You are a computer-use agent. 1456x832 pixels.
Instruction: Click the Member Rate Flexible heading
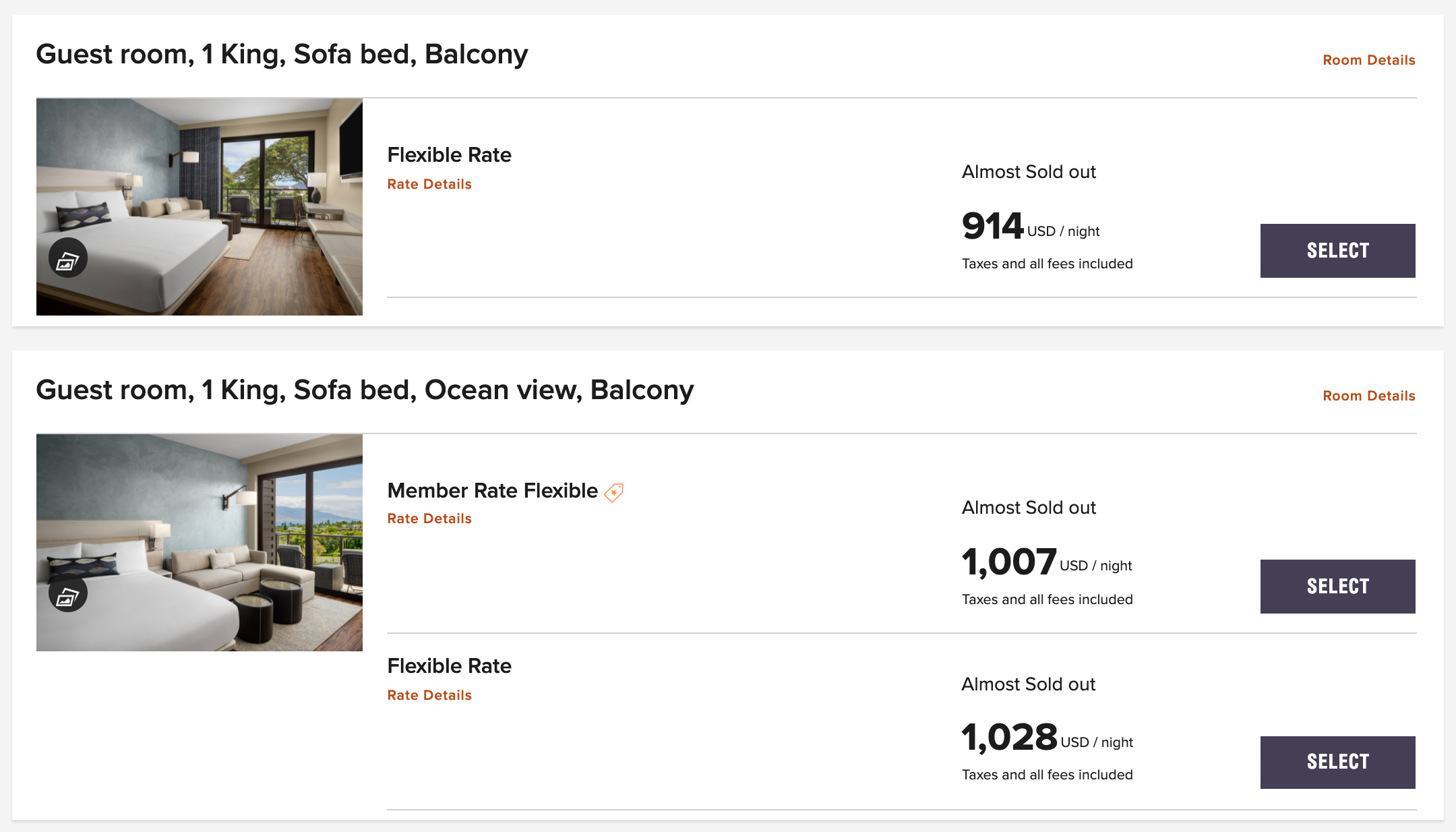(492, 491)
